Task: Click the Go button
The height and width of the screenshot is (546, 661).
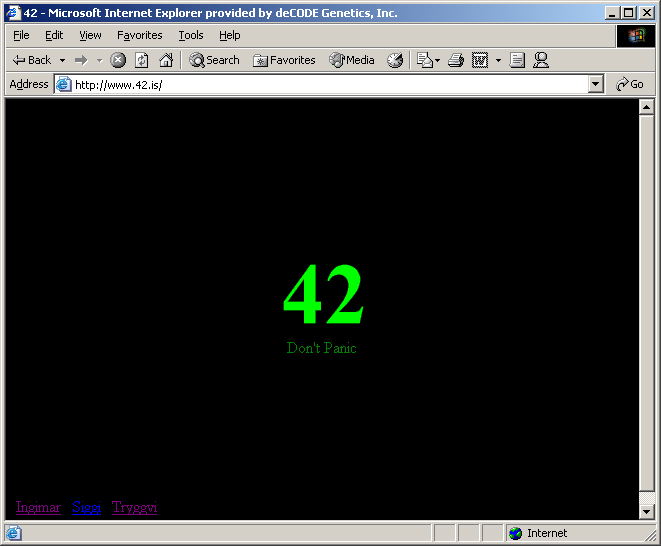Action: [x=630, y=85]
